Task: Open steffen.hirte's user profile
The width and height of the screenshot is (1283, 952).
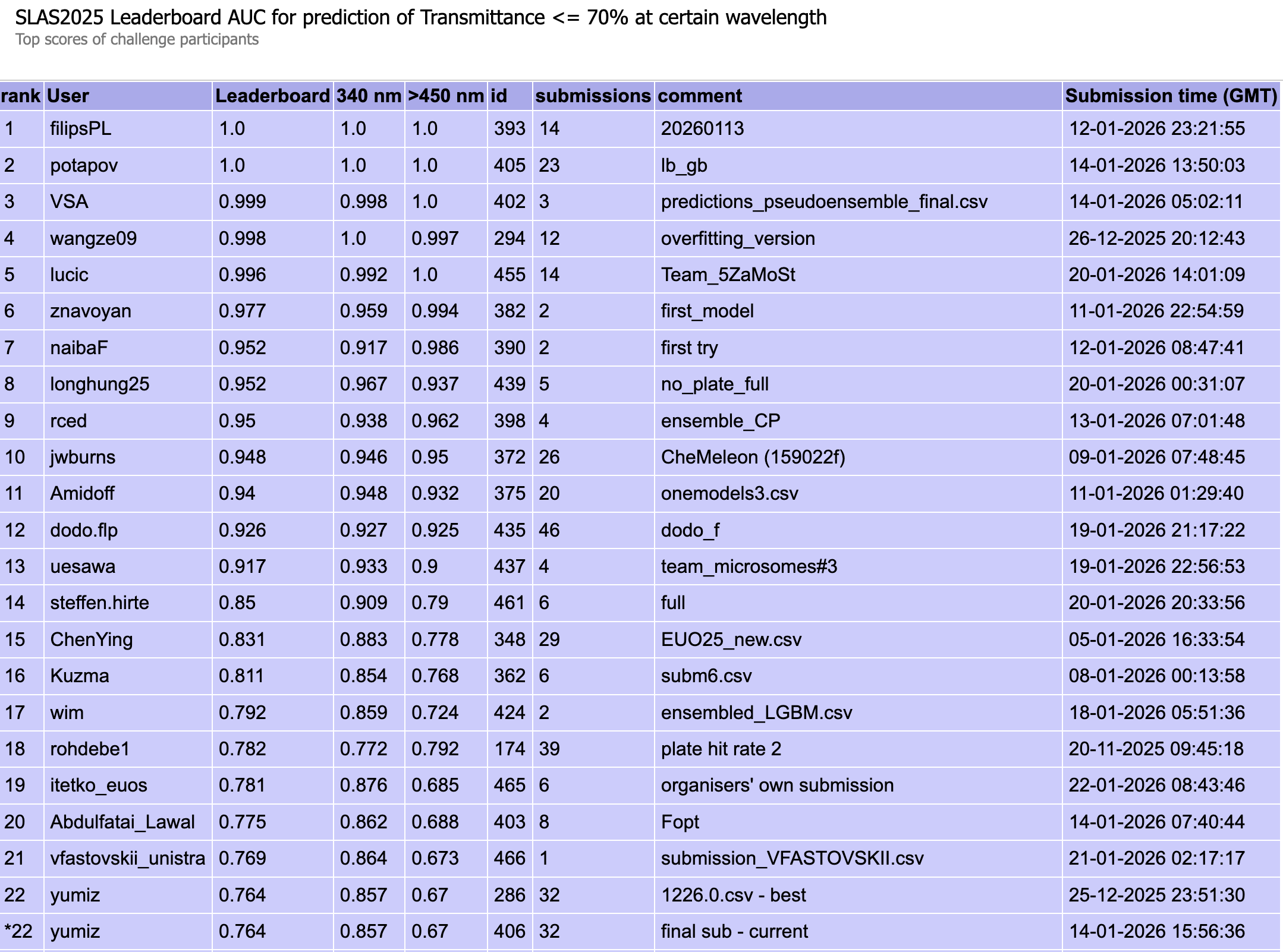Action: [x=99, y=603]
